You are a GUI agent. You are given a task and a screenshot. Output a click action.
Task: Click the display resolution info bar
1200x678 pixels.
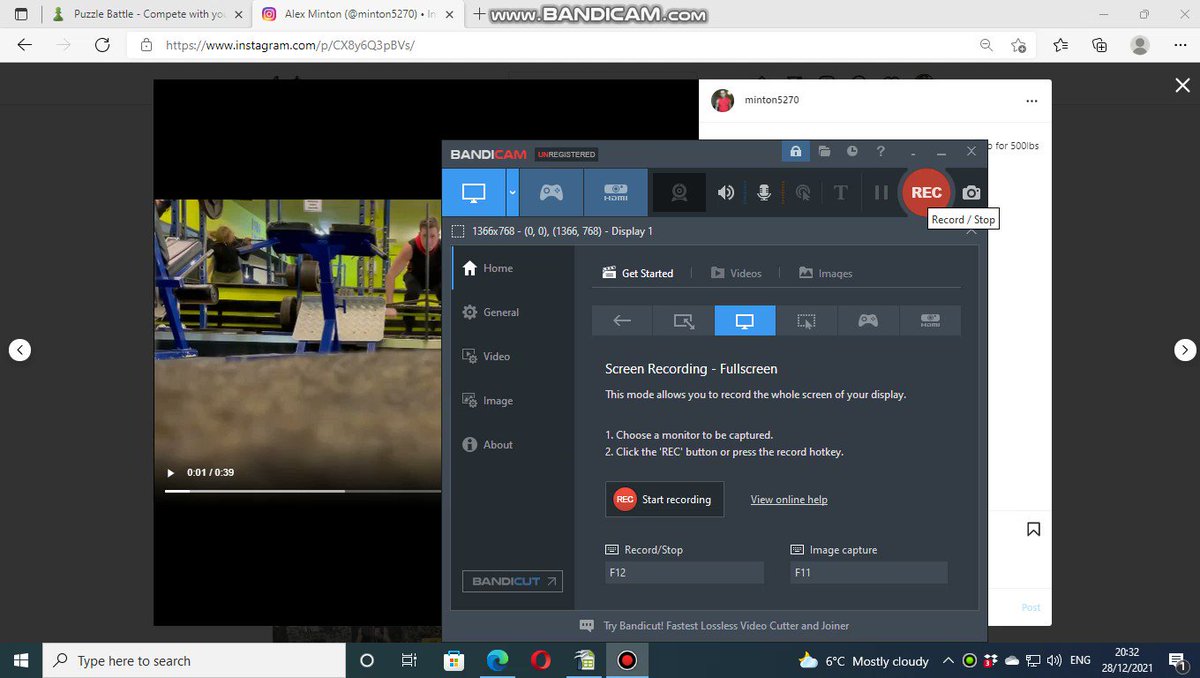(552, 231)
